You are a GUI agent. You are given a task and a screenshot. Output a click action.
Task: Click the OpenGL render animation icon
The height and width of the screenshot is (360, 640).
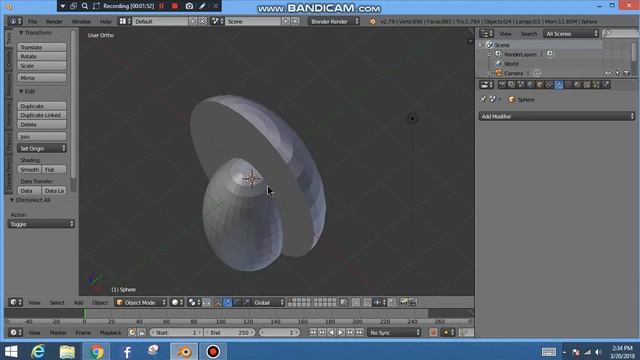click(413, 302)
